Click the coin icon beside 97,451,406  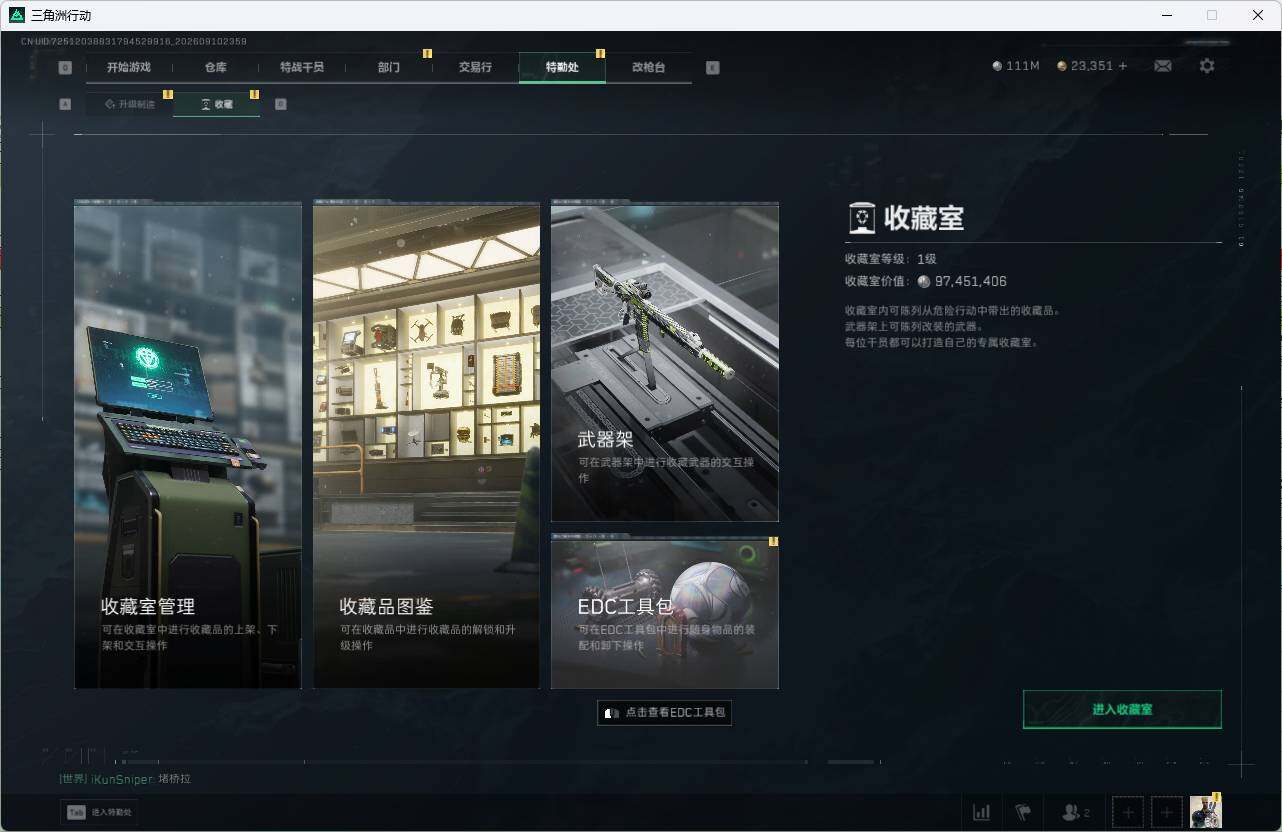(x=923, y=282)
